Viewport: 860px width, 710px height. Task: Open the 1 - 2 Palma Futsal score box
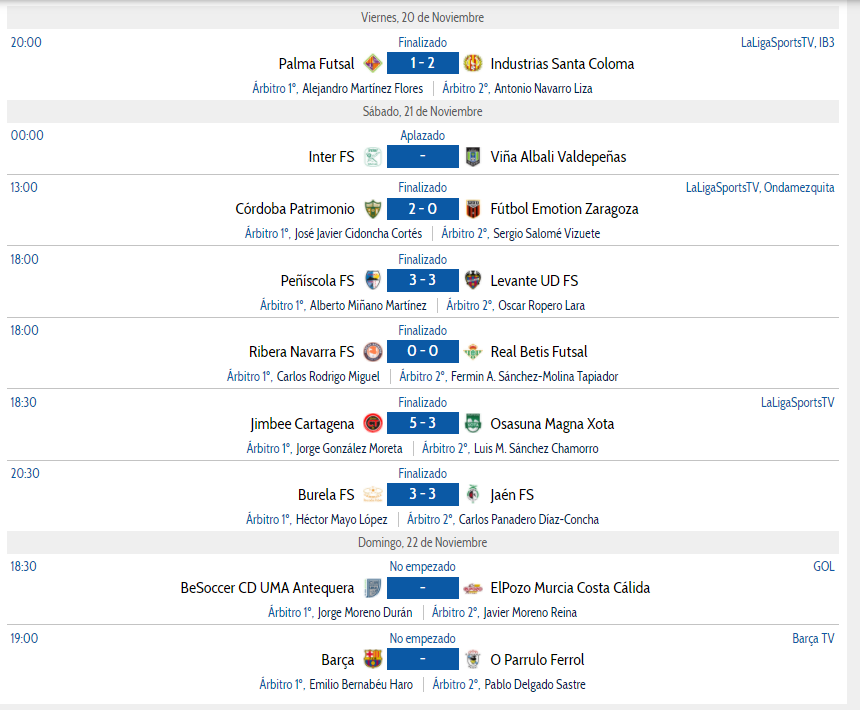[422, 63]
